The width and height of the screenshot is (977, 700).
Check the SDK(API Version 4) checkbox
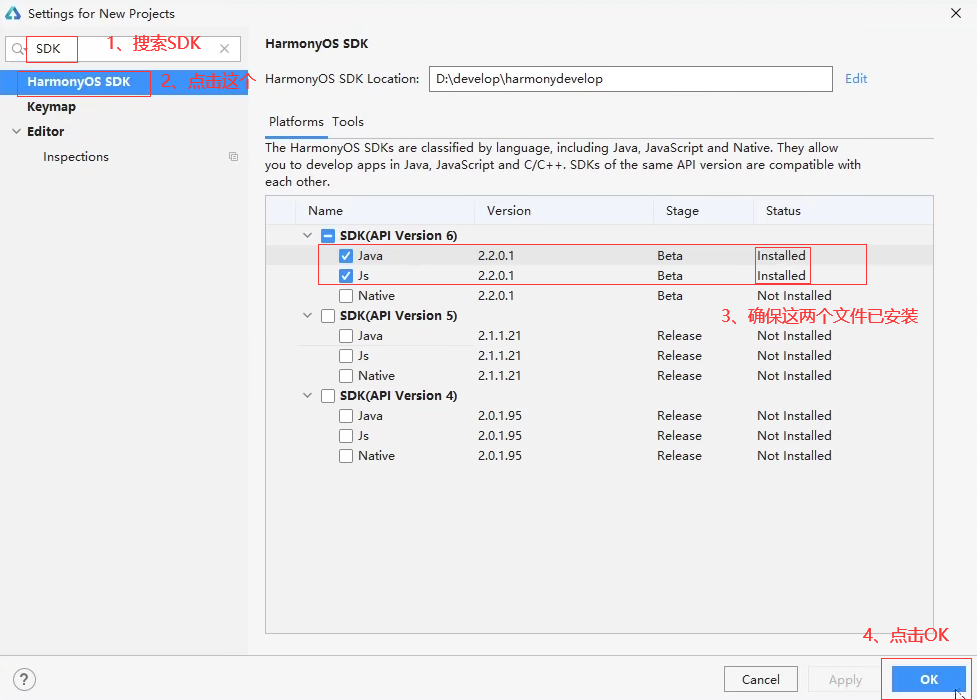(328, 395)
